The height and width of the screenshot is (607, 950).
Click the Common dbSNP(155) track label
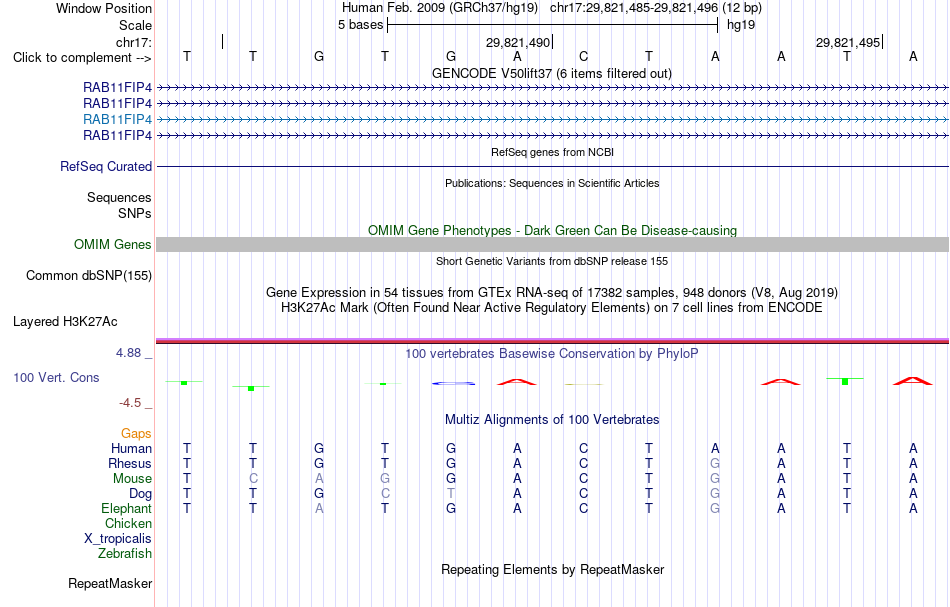89,275
